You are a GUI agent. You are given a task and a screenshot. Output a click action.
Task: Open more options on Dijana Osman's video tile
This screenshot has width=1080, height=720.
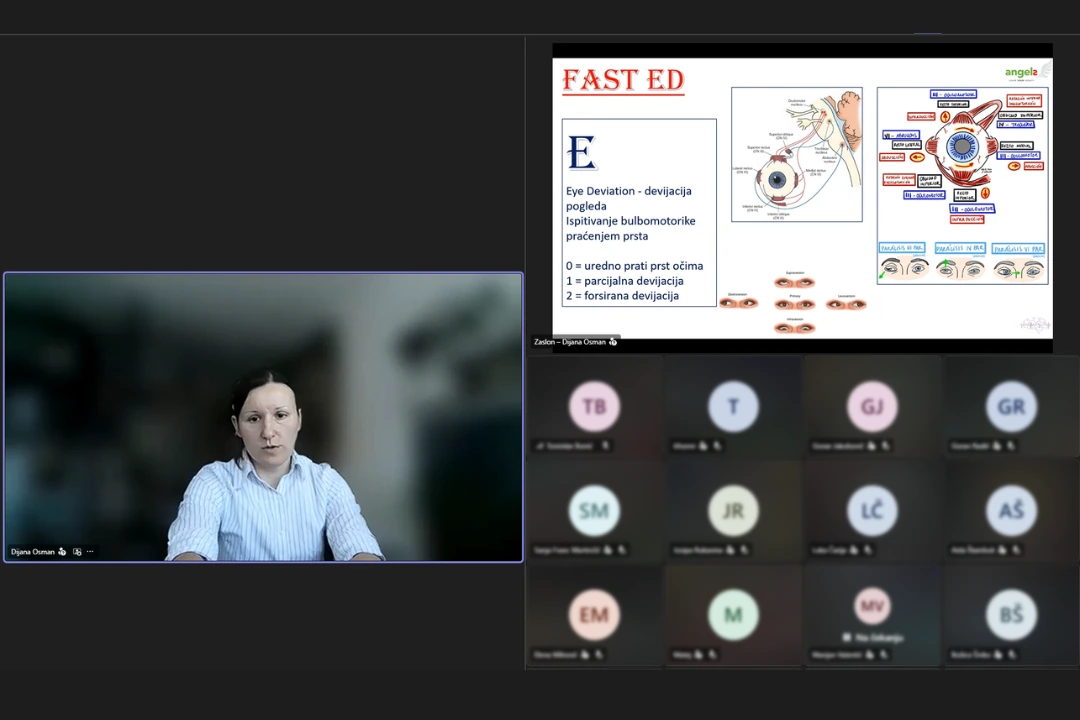(x=90, y=552)
